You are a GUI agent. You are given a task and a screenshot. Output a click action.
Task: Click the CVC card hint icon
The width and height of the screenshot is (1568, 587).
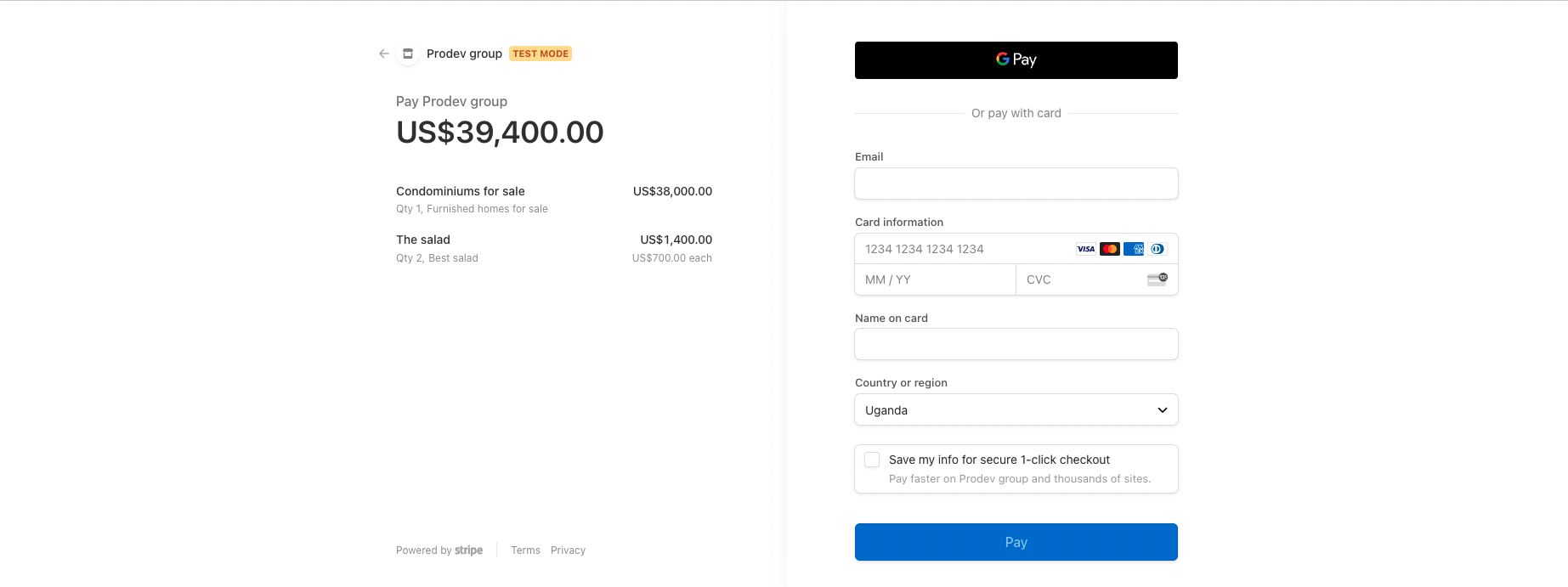pyautogui.click(x=1158, y=279)
